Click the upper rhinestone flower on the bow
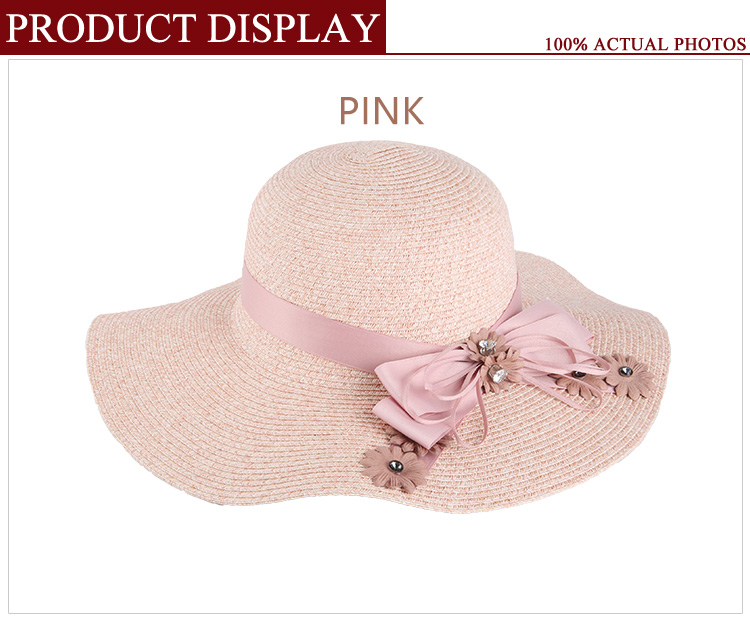The width and height of the screenshot is (750, 626). pos(487,343)
